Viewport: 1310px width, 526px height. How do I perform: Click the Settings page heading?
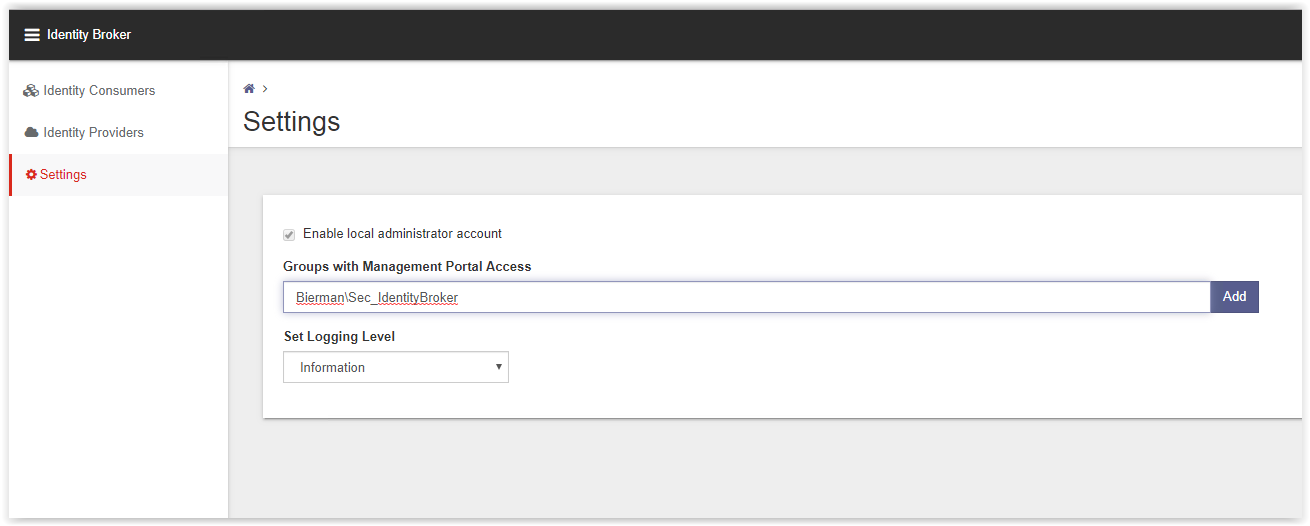pos(292,122)
